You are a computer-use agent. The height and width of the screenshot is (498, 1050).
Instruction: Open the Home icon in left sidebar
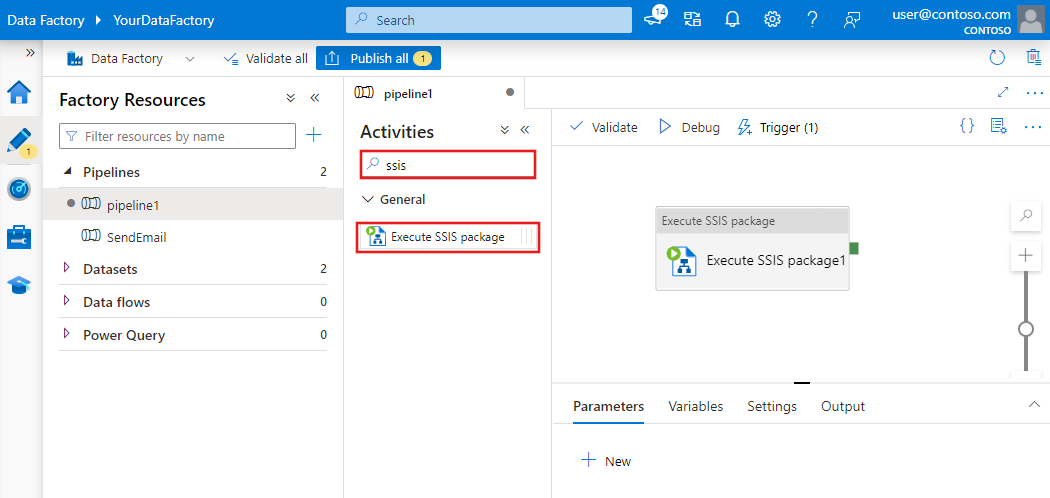19,94
